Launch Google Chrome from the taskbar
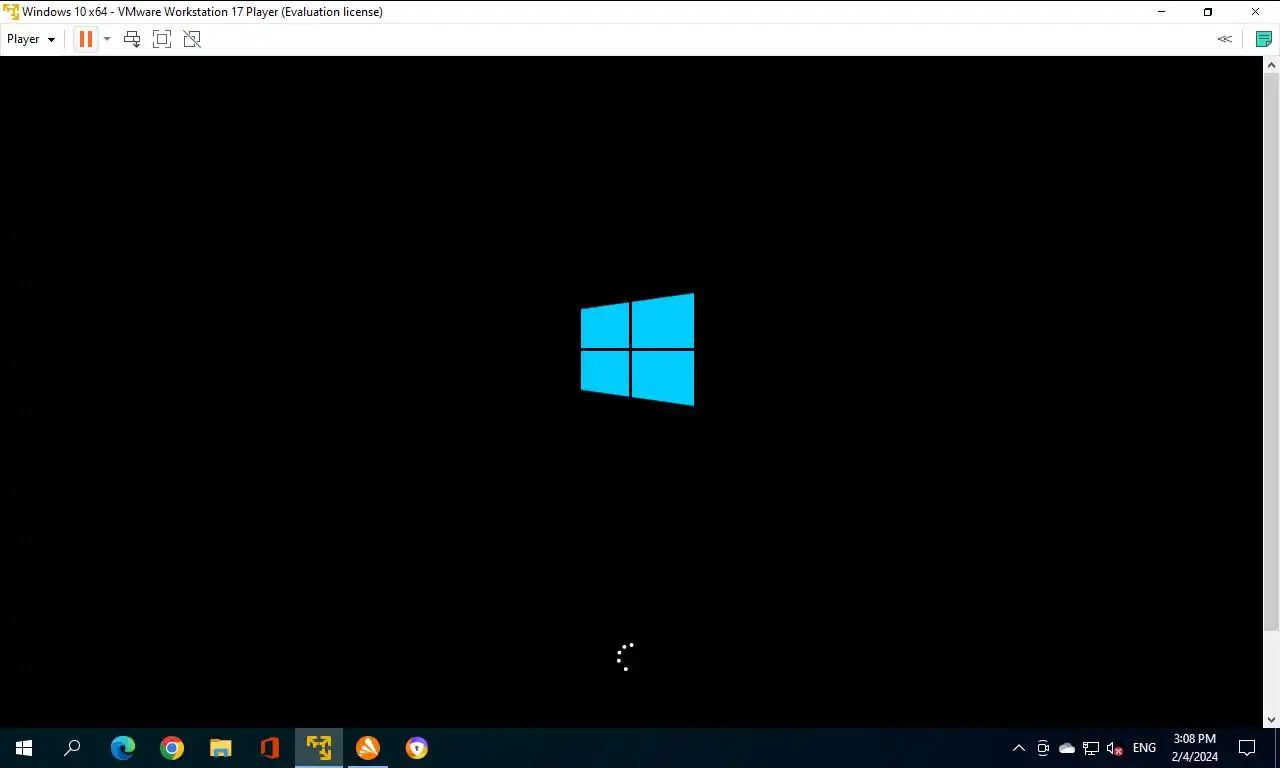Screen dimensions: 1280x768 tap(172, 748)
